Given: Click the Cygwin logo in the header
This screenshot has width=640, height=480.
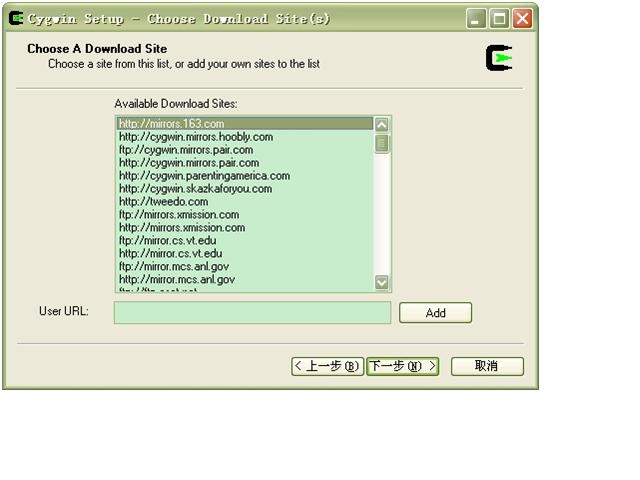Looking at the screenshot, I should [x=499, y=58].
